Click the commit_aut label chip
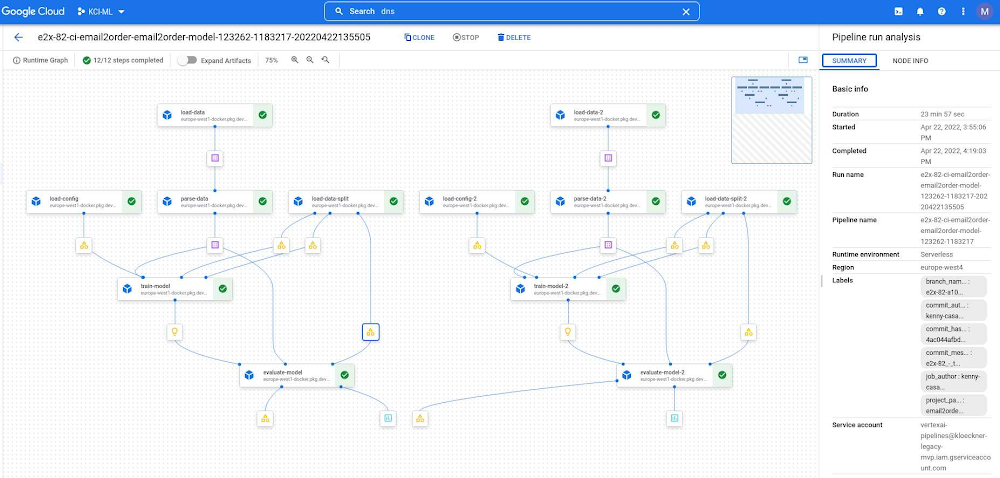 (x=954, y=310)
